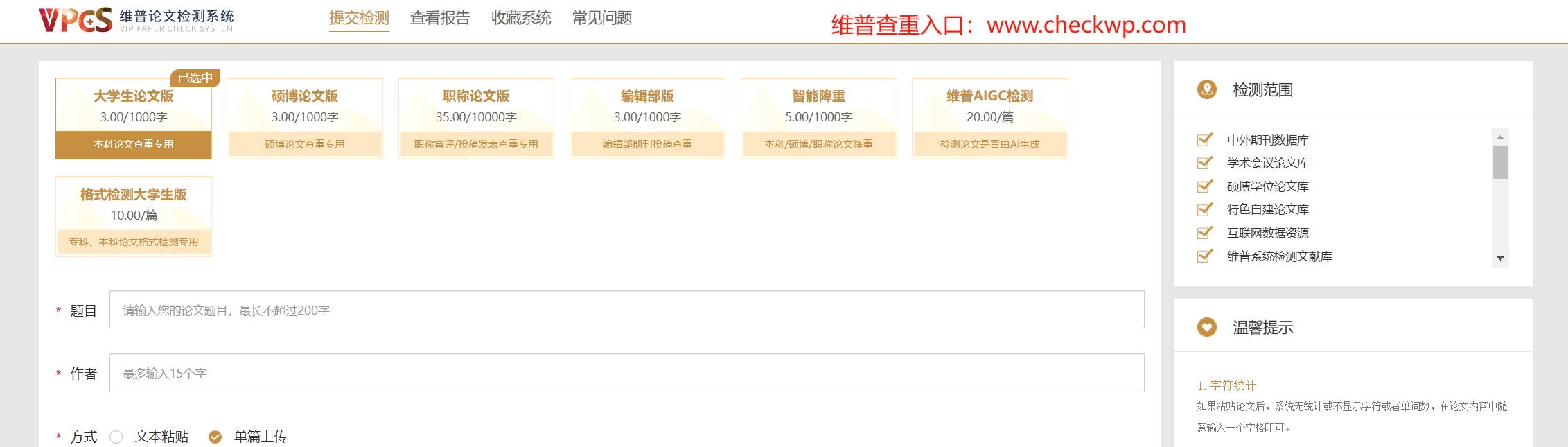
Task: Click the 已选中 badge on 大学生论文版
Action: [x=195, y=78]
